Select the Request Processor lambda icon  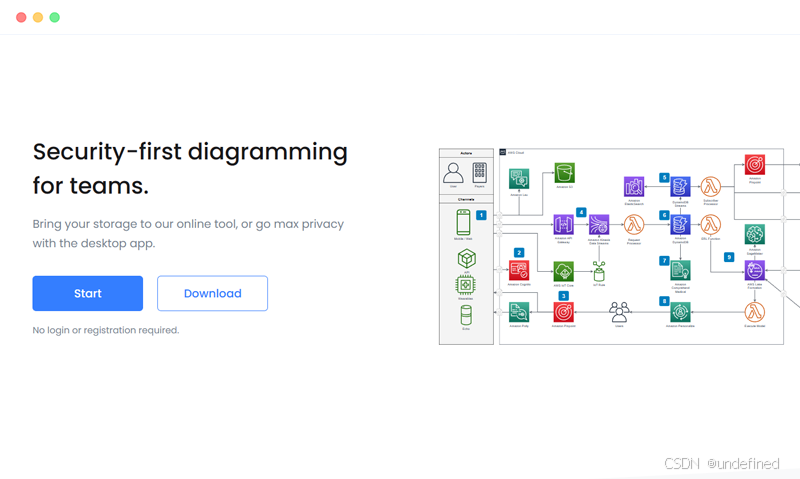[x=634, y=224]
